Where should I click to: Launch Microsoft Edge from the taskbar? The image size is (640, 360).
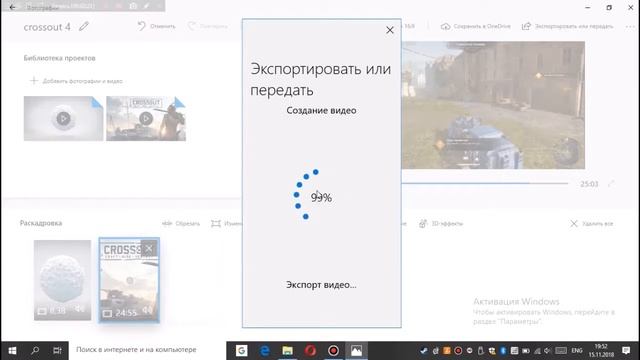coord(264,351)
